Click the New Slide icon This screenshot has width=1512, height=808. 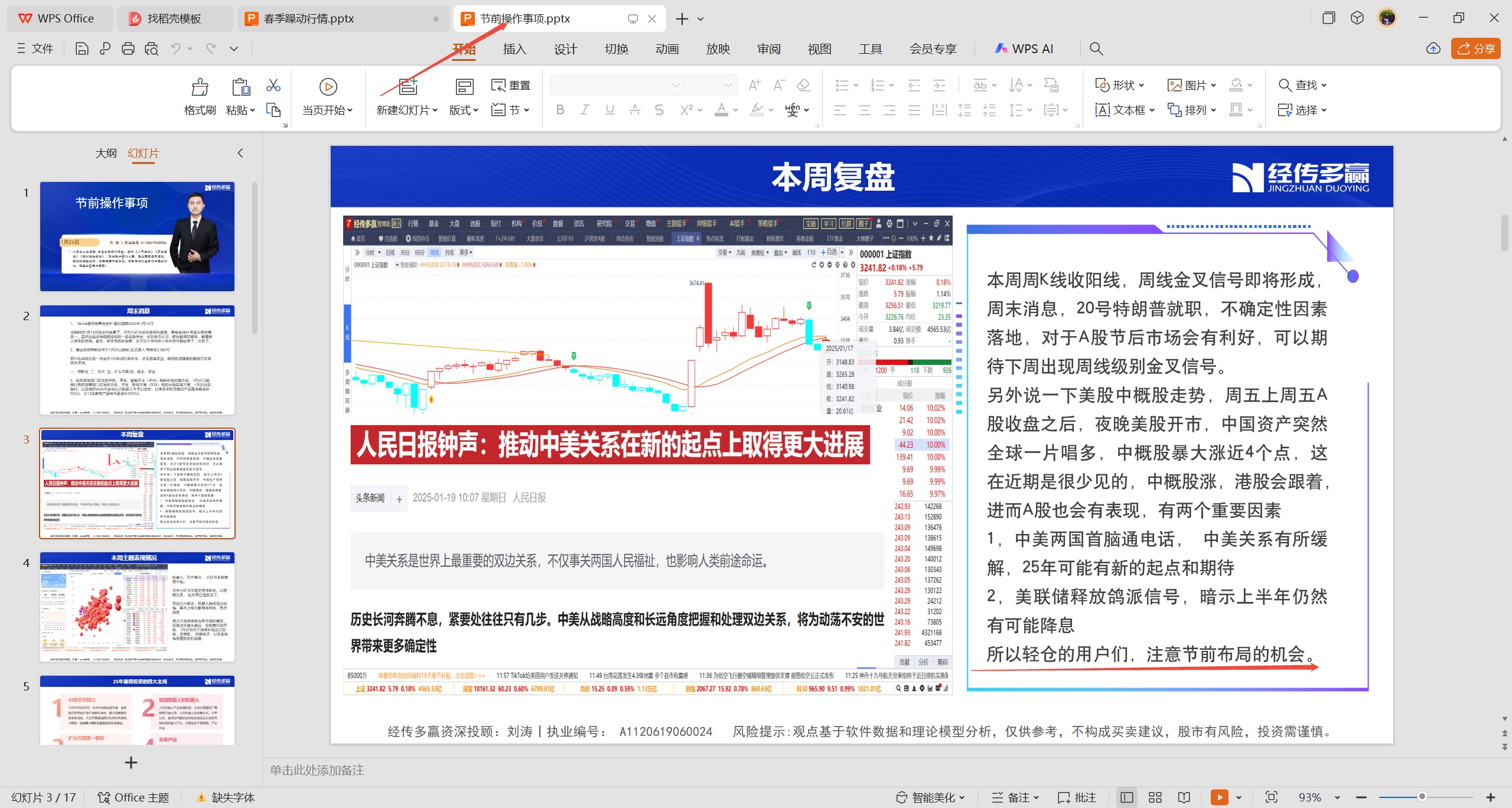(x=408, y=87)
